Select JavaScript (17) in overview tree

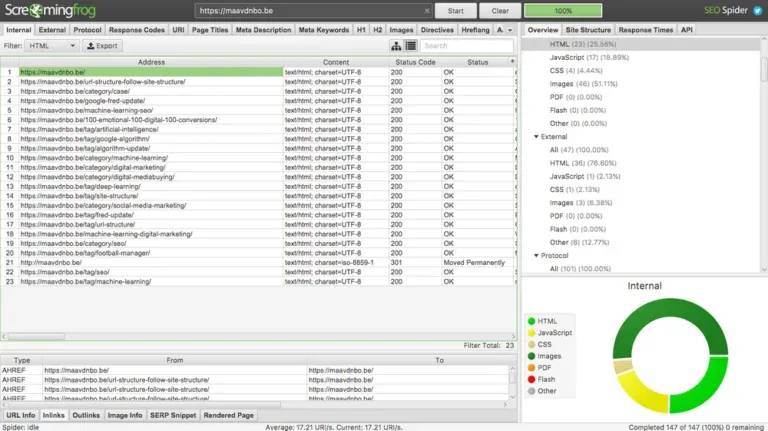tap(589, 57)
